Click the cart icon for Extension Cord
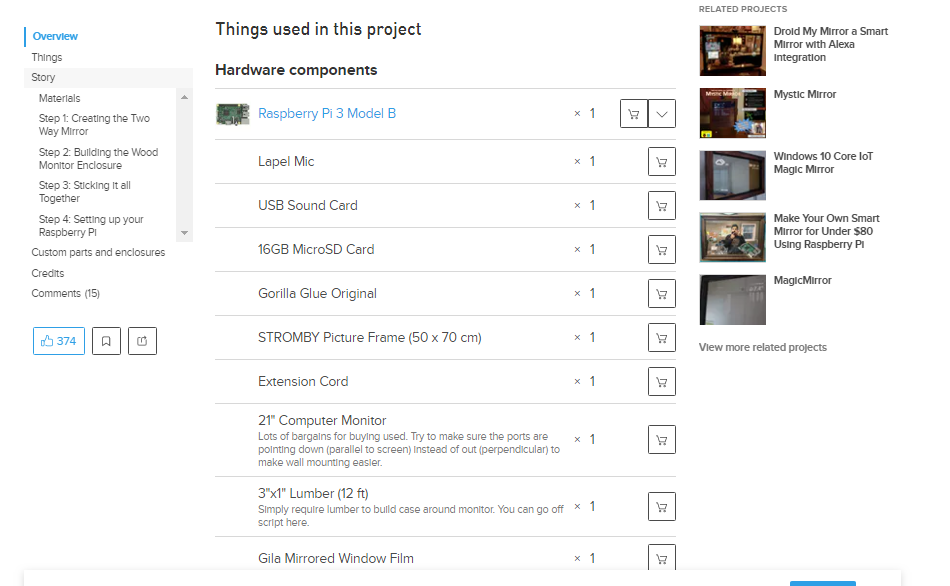 pos(662,382)
